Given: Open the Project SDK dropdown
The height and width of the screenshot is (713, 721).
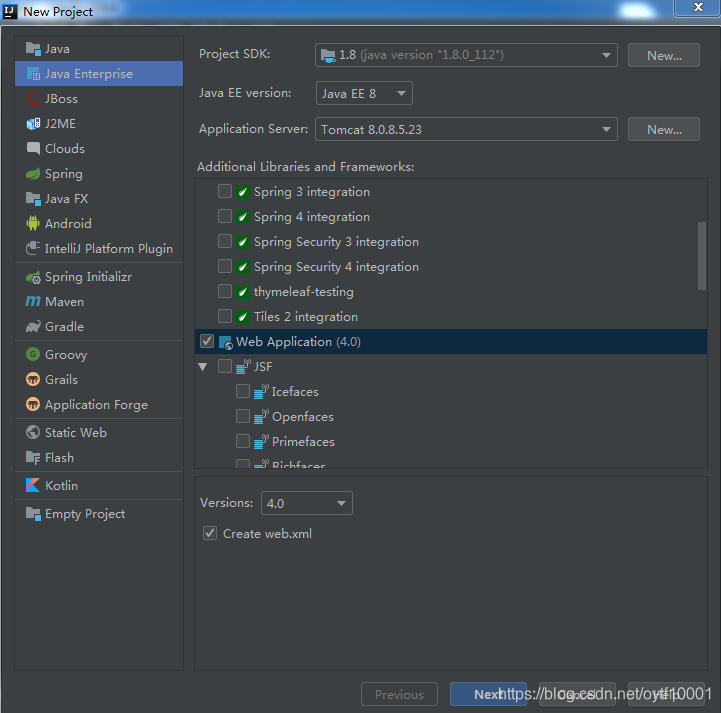Looking at the screenshot, I should click(x=466, y=55).
